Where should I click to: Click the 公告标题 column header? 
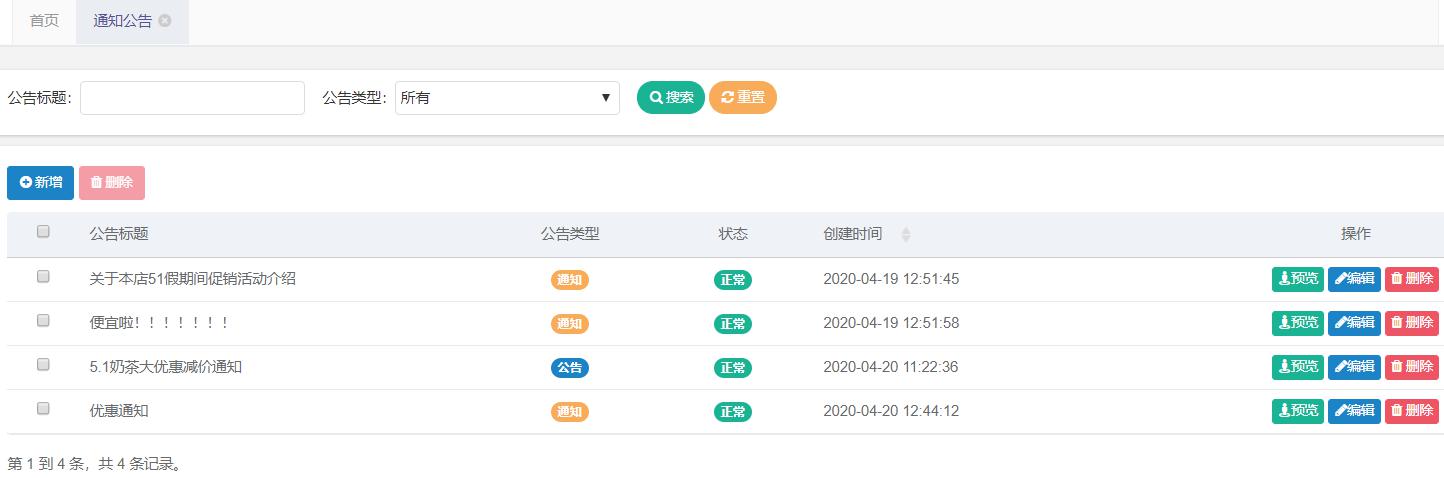click(119, 234)
